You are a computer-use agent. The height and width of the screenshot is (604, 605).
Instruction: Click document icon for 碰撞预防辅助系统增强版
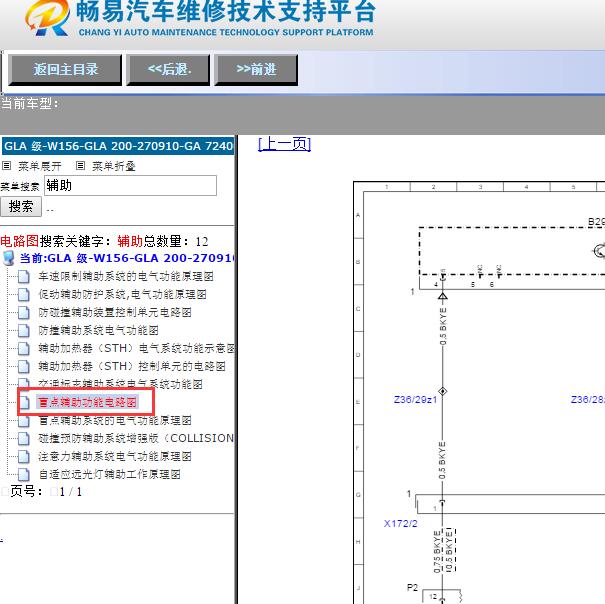click(x=24, y=438)
